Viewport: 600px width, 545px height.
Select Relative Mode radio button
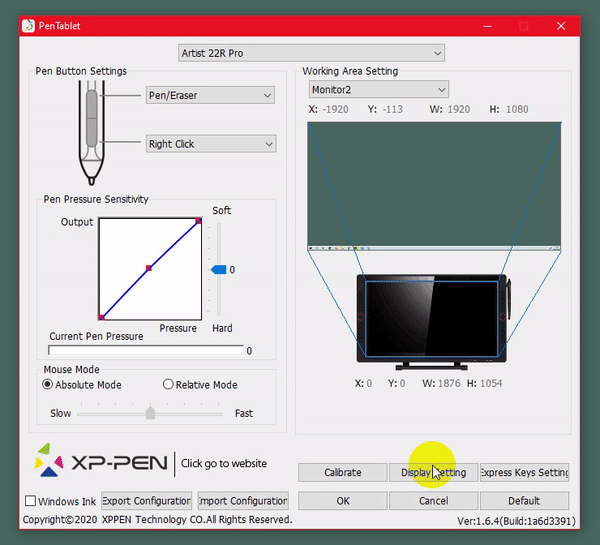tap(168, 384)
